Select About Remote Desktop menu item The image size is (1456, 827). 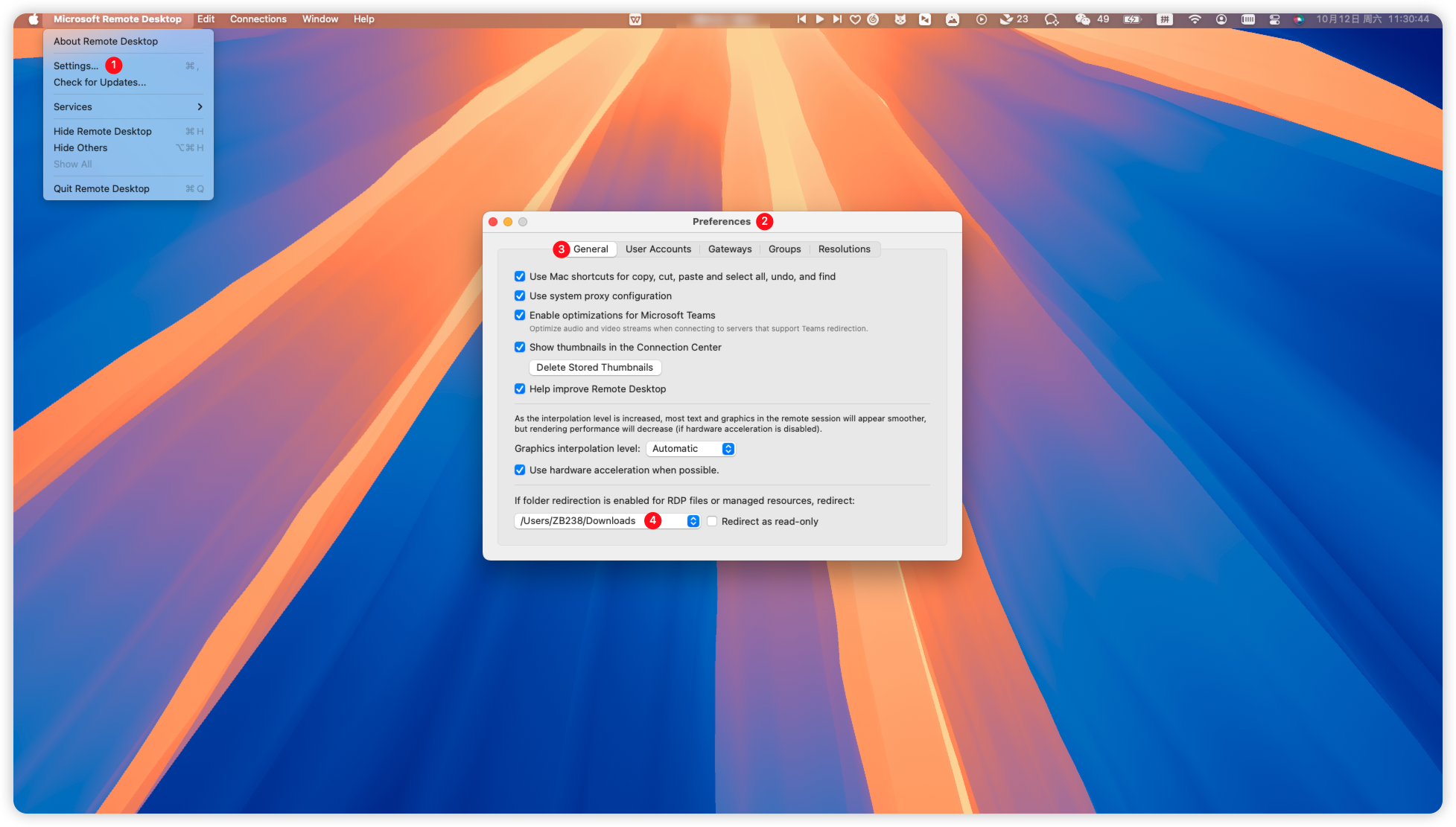(128, 41)
